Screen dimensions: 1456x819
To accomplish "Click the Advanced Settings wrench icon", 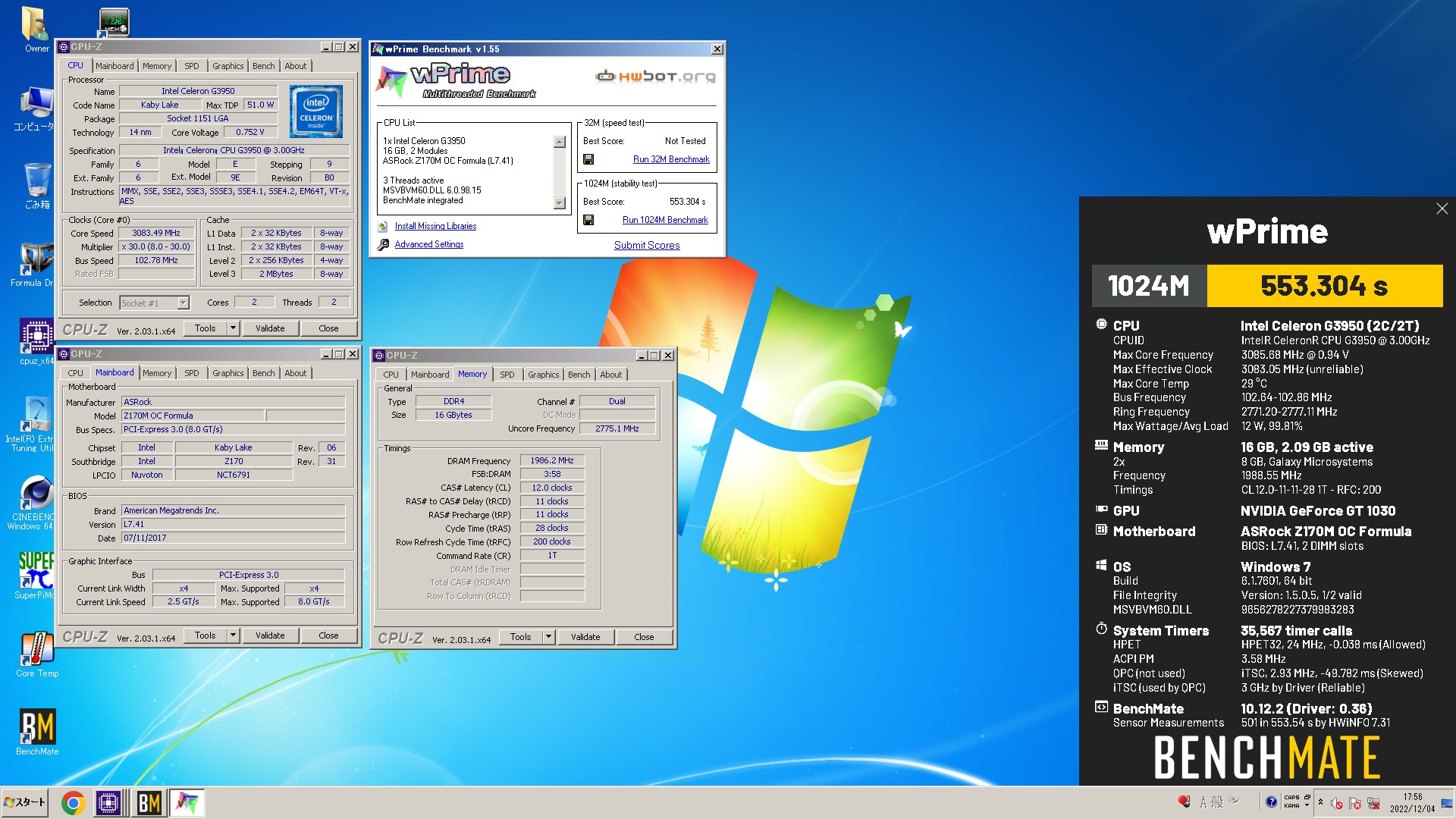I will pos(384,244).
